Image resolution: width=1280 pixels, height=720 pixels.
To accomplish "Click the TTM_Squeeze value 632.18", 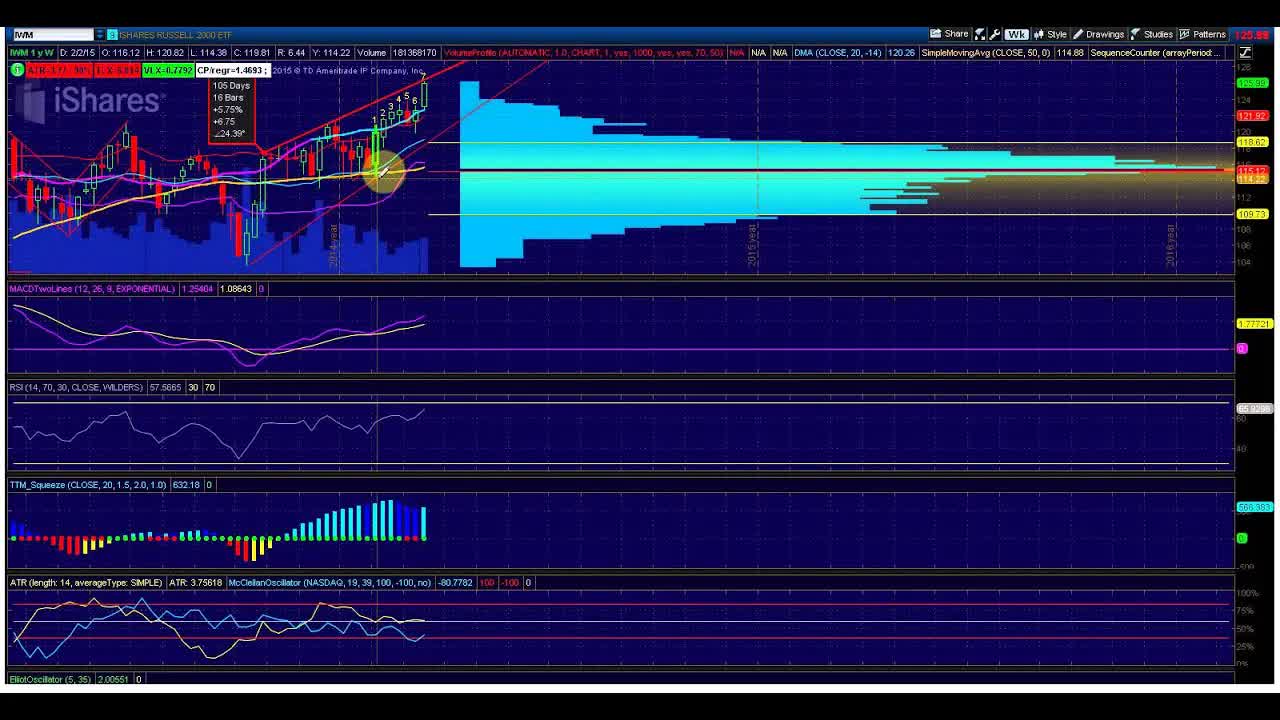I will [x=186, y=485].
